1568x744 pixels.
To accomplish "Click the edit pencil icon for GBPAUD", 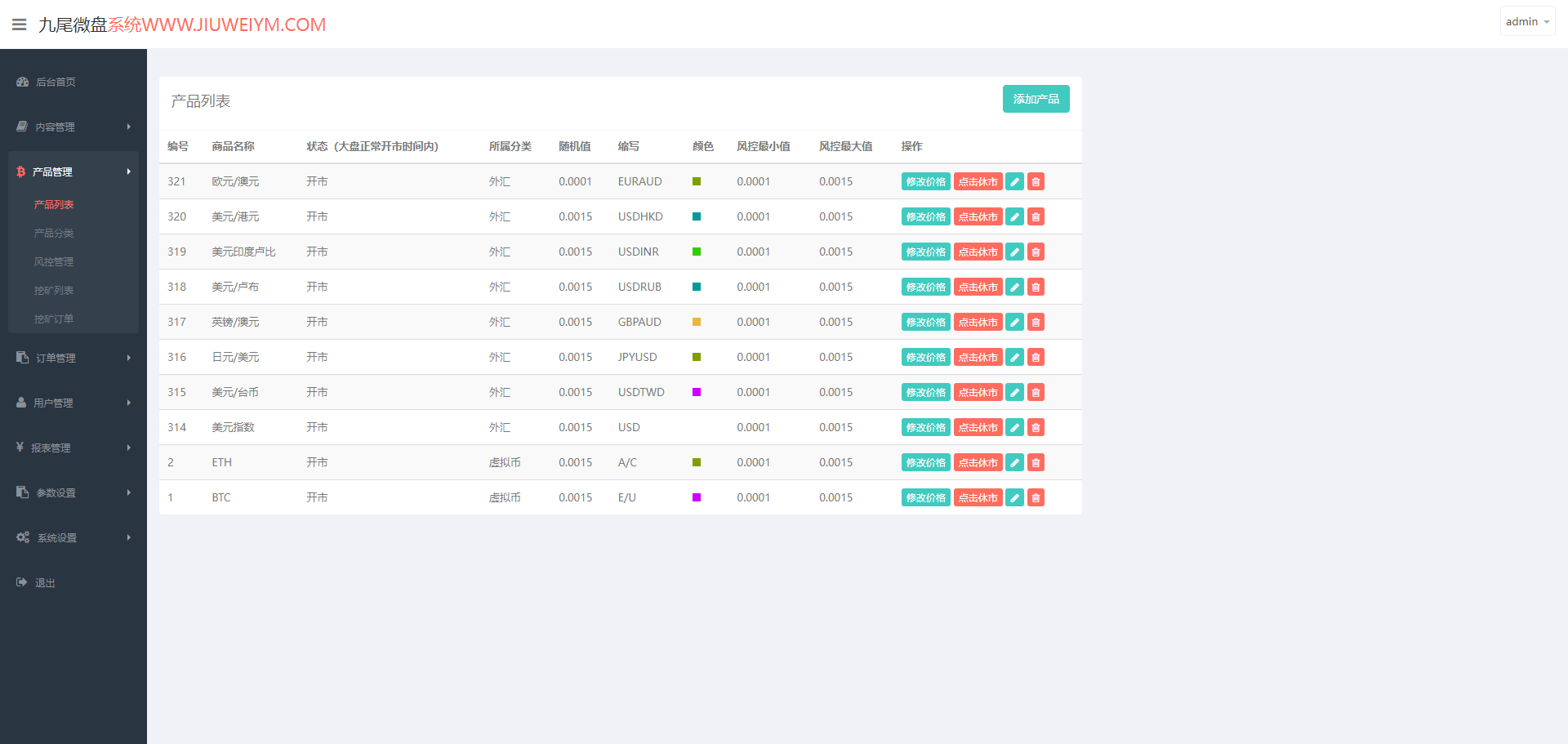I will point(1014,322).
